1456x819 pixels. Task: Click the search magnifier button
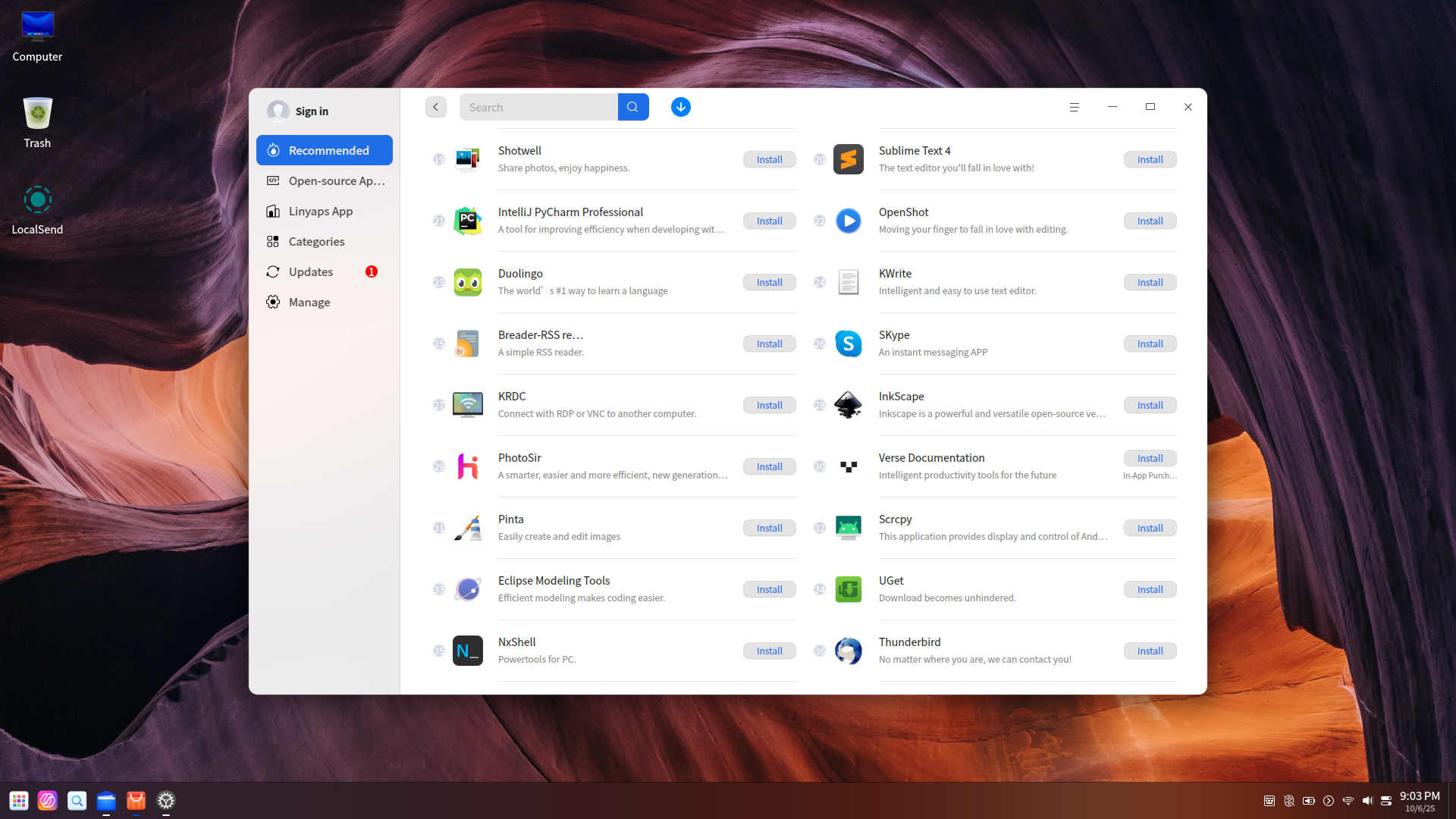point(632,107)
